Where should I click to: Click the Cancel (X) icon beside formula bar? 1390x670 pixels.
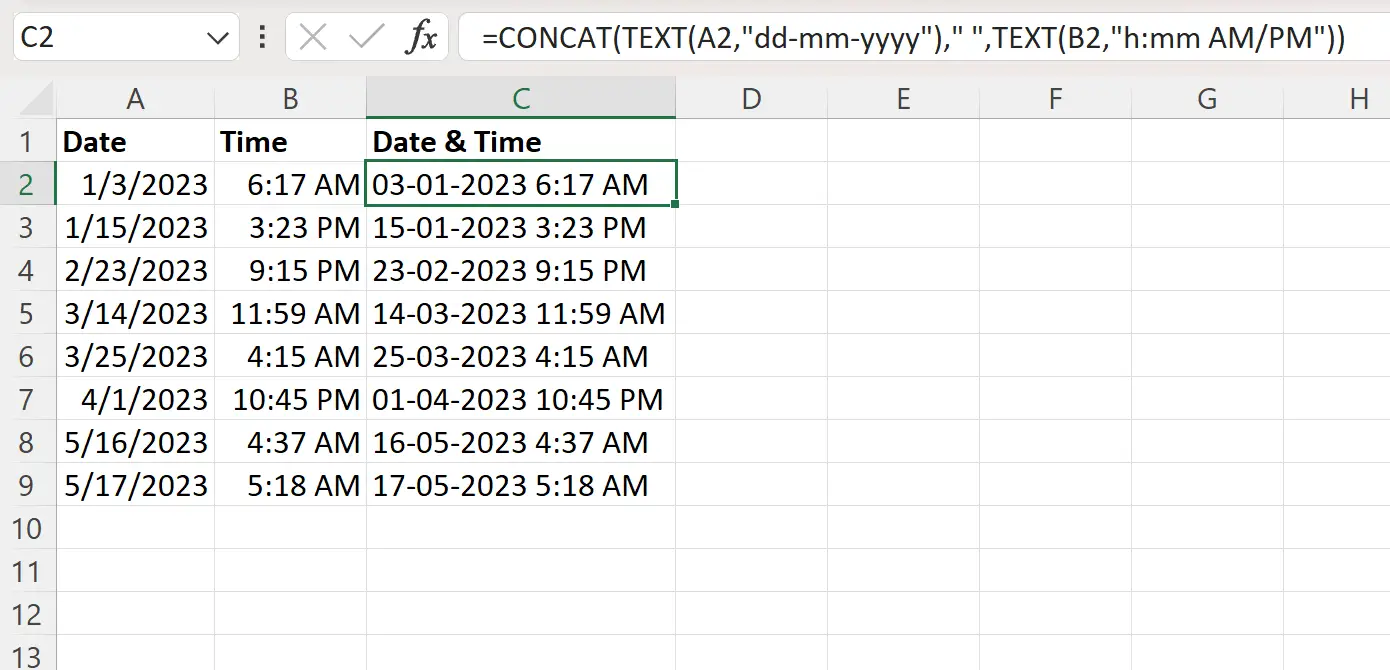tap(312, 37)
